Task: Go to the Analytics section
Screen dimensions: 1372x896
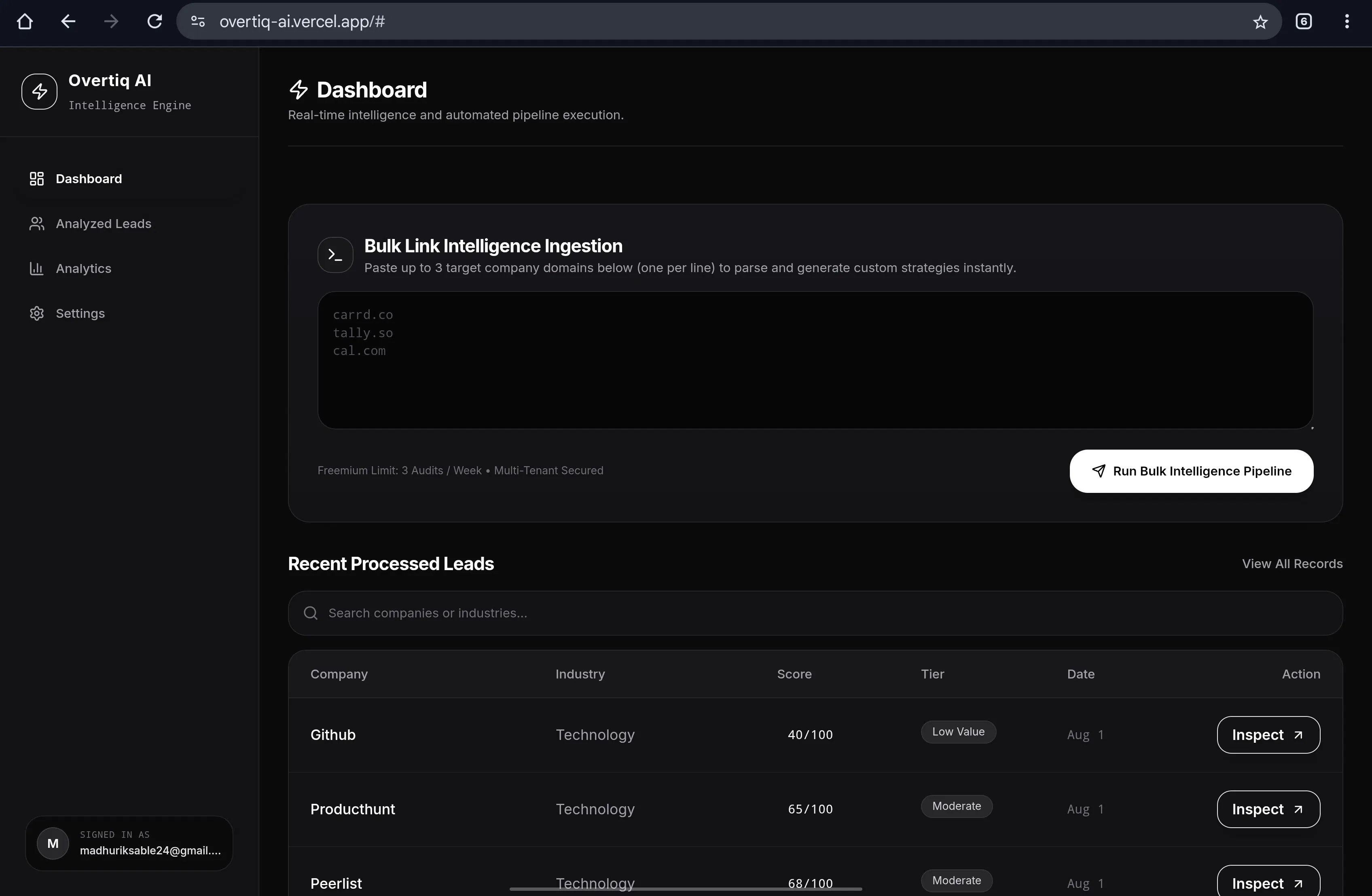Action: pos(129,268)
